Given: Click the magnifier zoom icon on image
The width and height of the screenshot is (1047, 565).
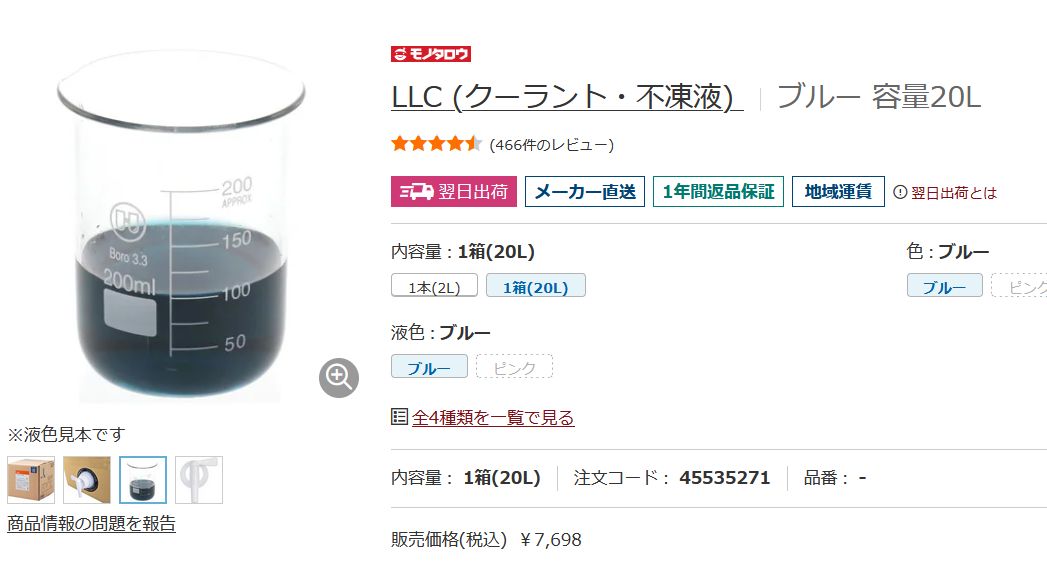Looking at the screenshot, I should tap(339, 377).
